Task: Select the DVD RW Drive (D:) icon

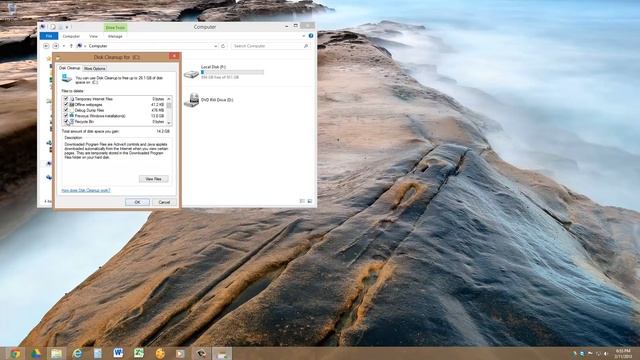Action: click(x=191, y=100)
